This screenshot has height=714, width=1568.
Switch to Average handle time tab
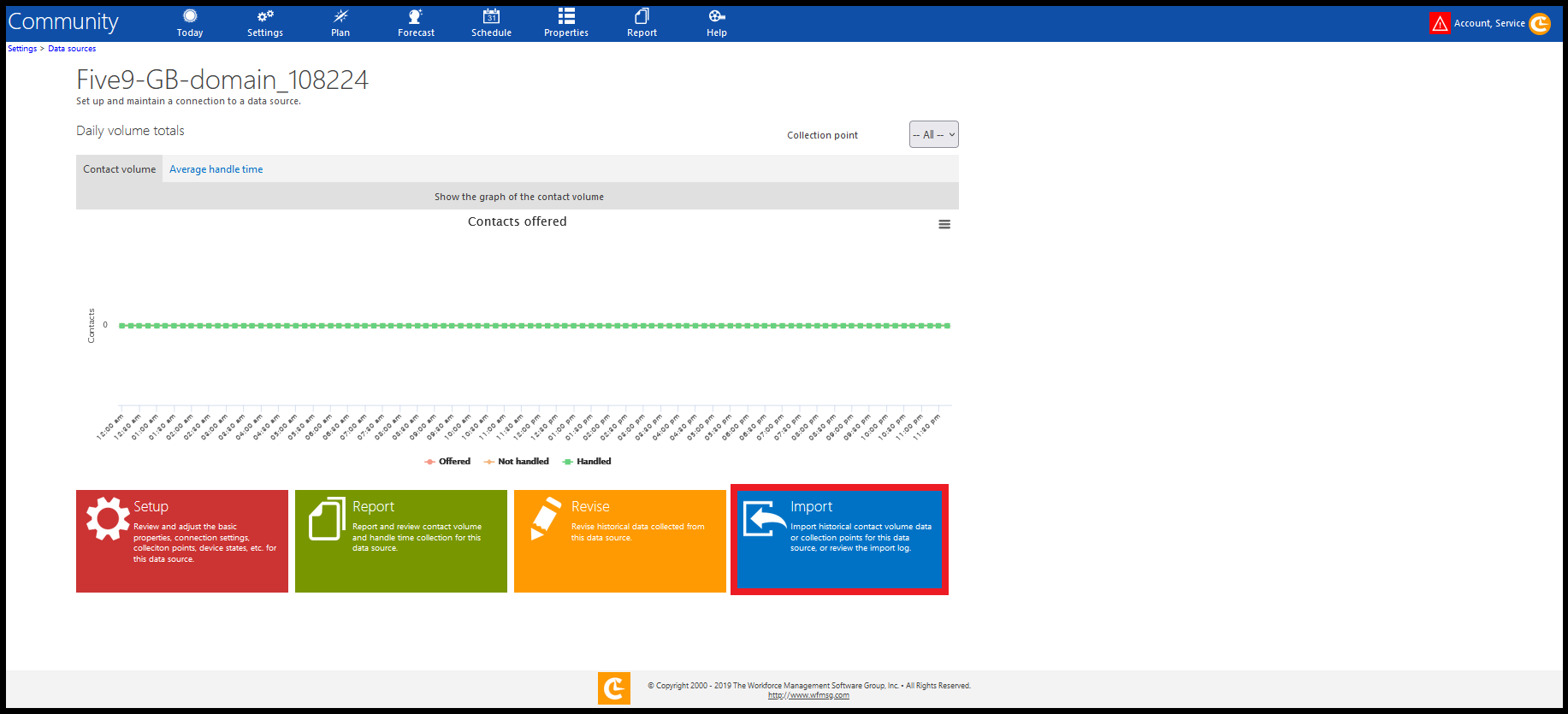[216, 169]
